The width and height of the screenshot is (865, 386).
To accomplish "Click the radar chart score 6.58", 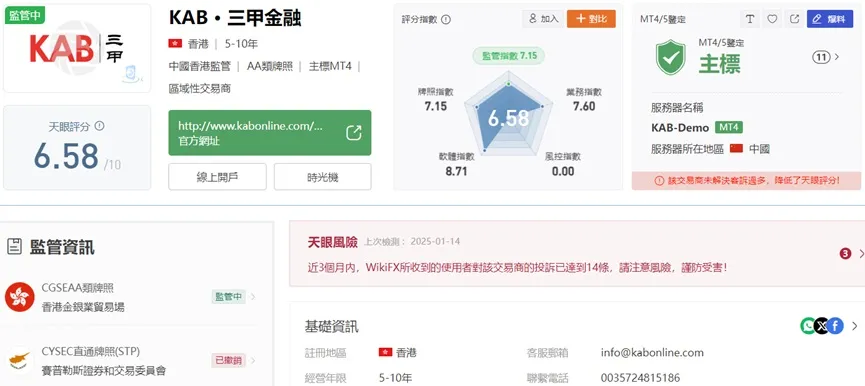I will click(508, 119).
